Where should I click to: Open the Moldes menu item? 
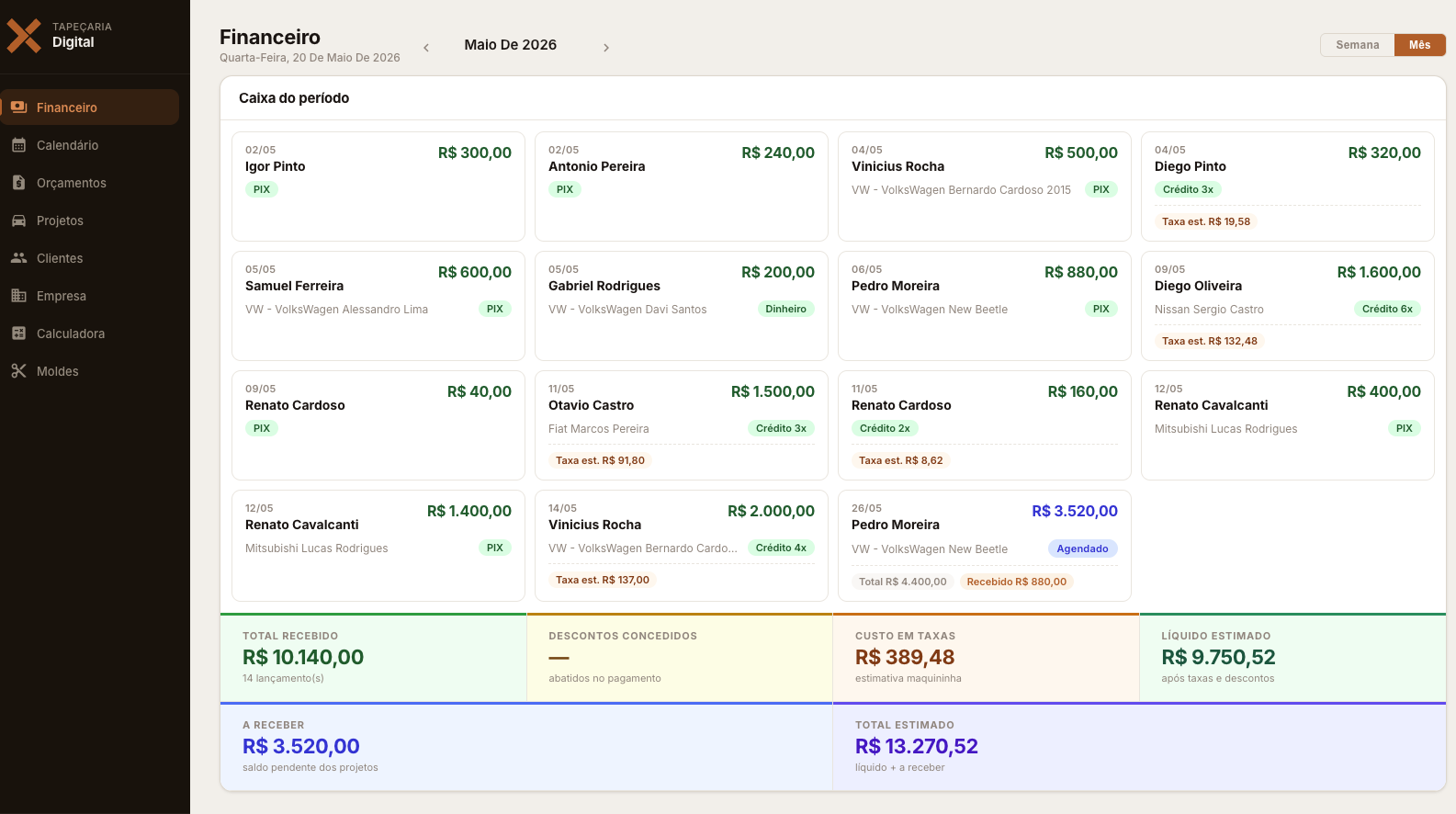pyautogui.click(x=90, y=371)
